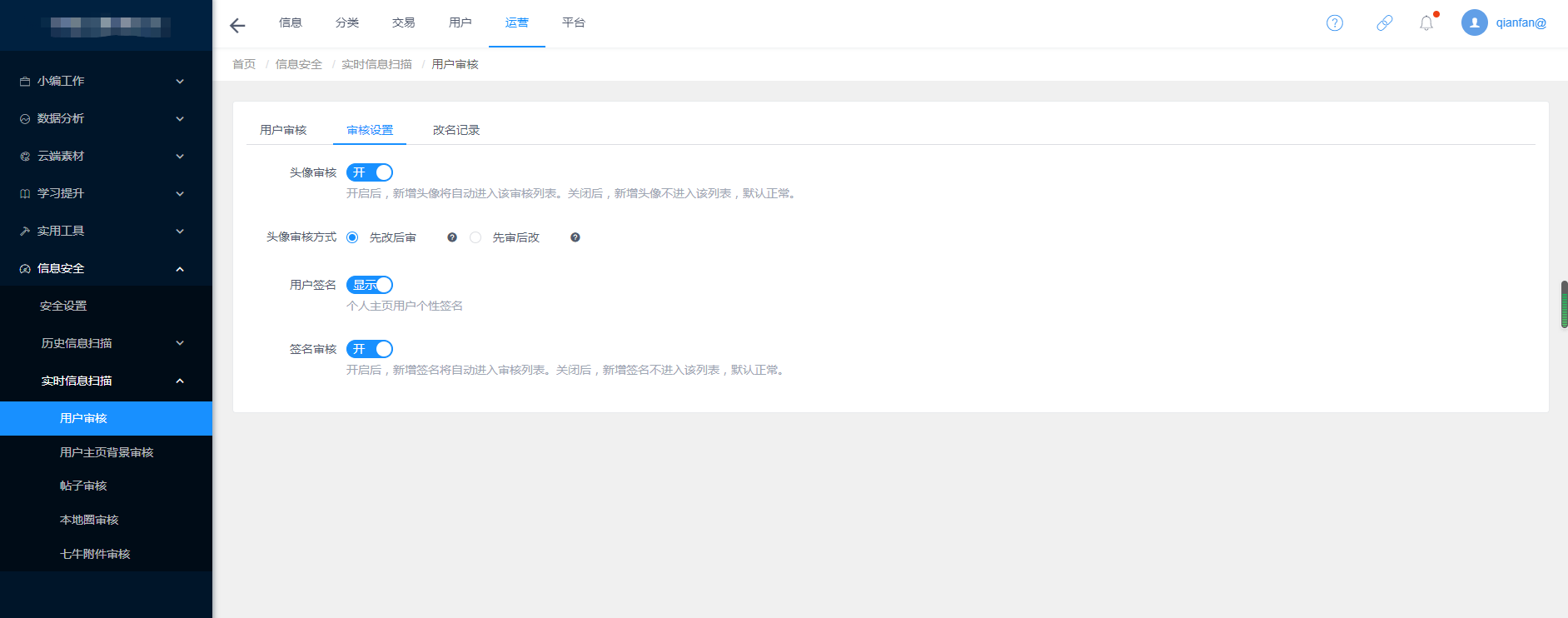Click the link chain icon

[1385, 23]
